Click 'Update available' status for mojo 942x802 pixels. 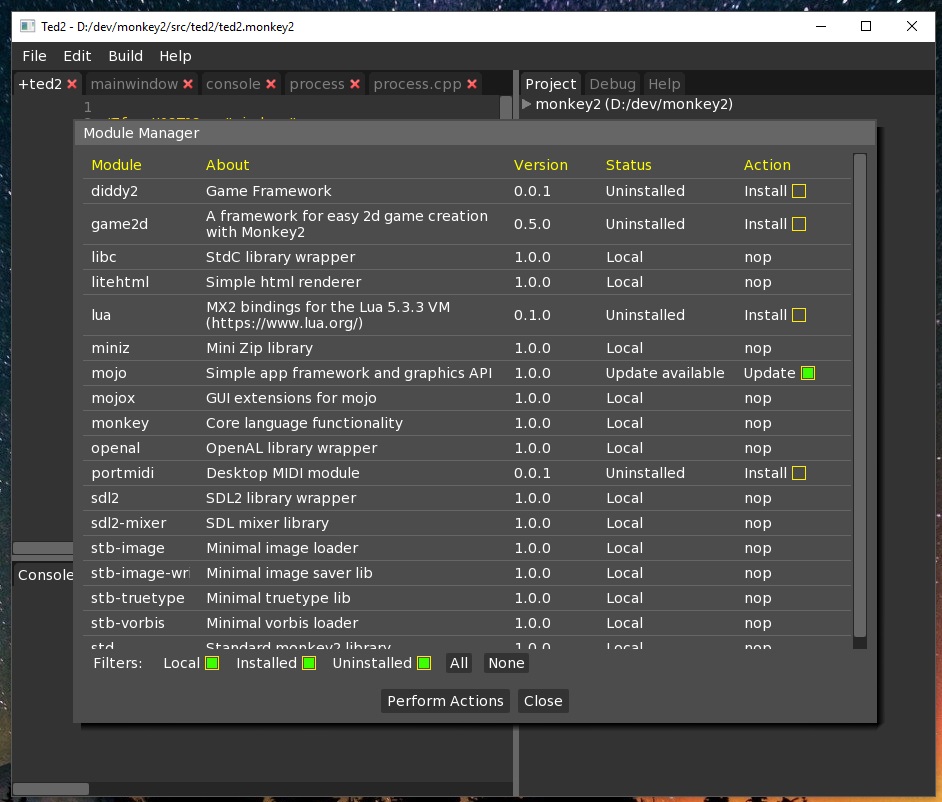[664, 373]
